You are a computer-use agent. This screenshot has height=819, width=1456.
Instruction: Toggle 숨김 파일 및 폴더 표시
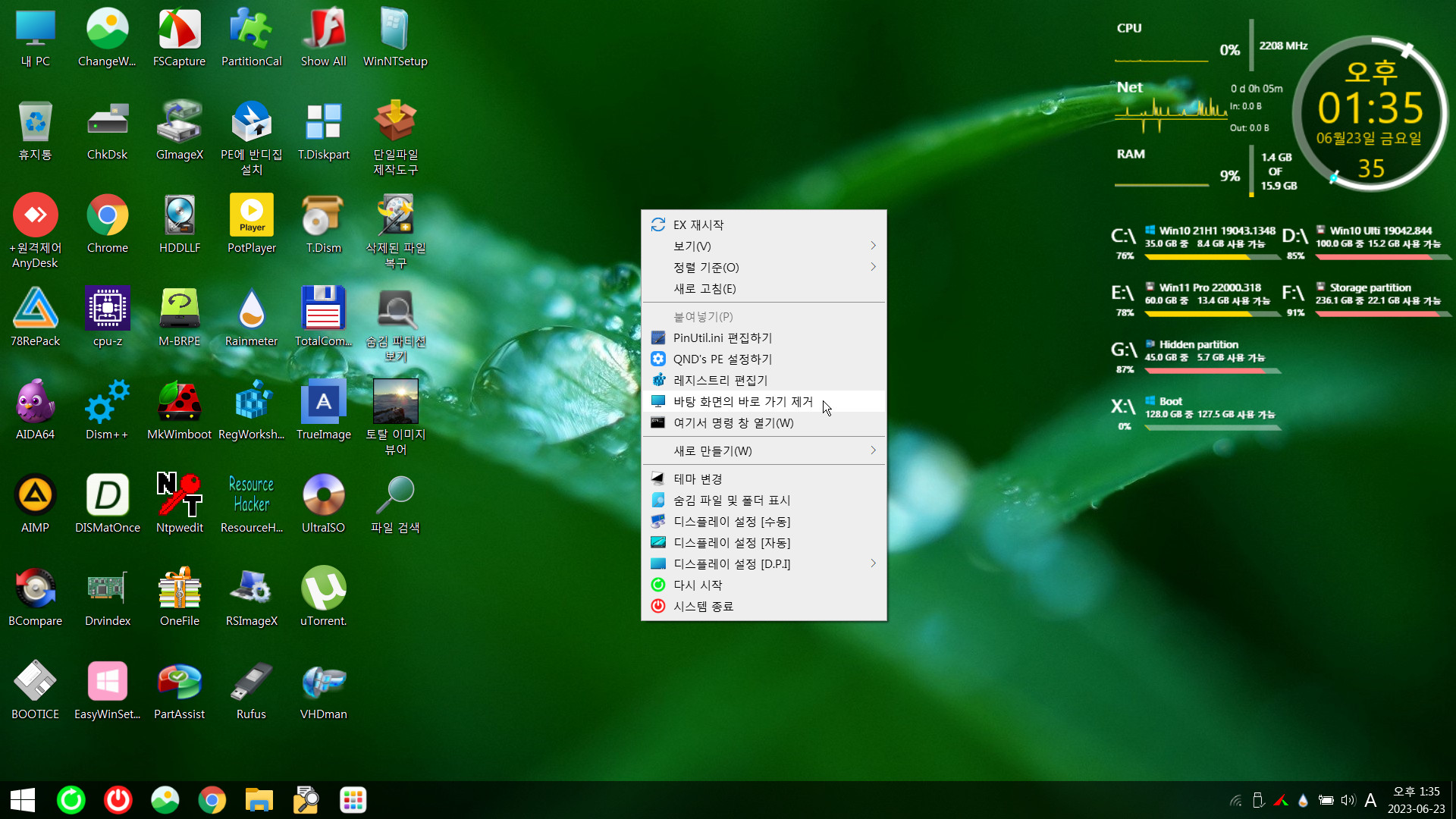click(x=764, y=500)
